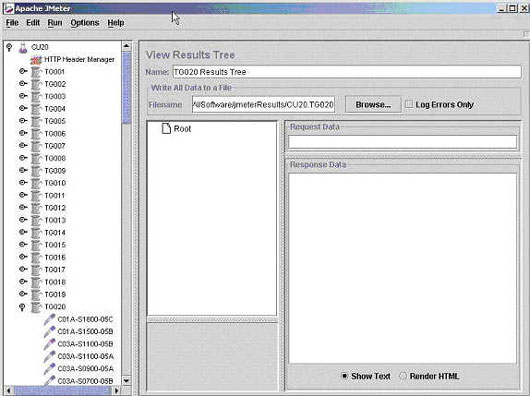Select the C03A-S0700-05B sampler label
The height and width of the screenshot is (396, 530).
[x=85, y=381]
